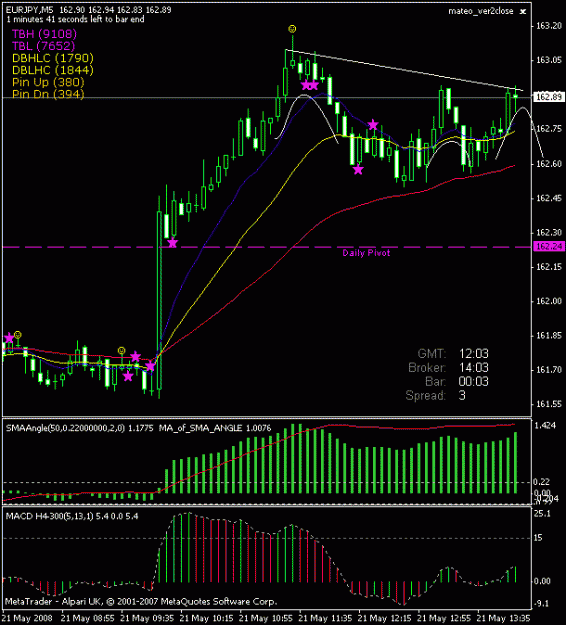Select the 163.20 price scale label
Viewport: 566px width, 625px height.
(x=549, y=26)
